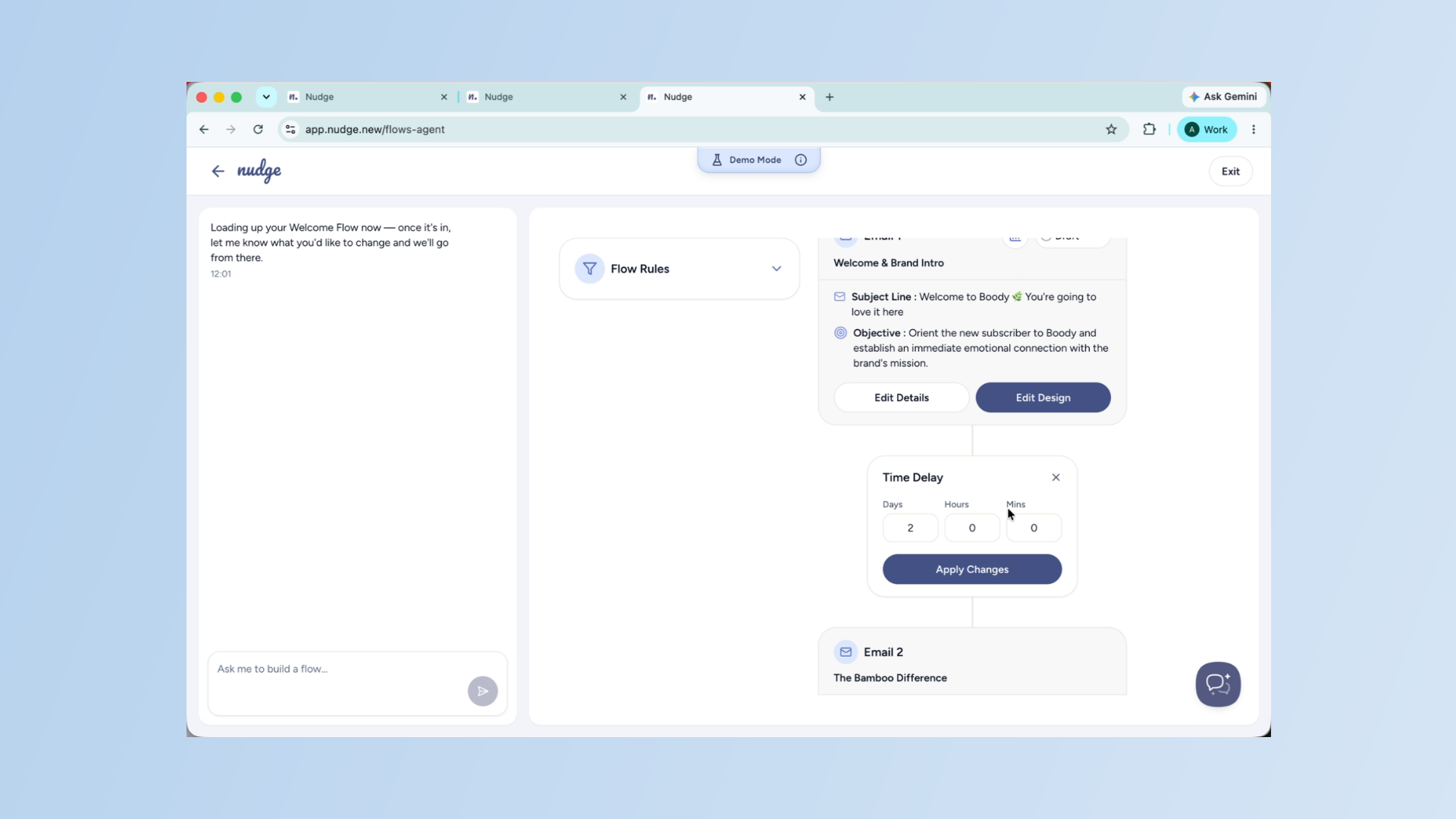1456x819 pixels.
Task: Close the second Nudge tab
Action: [623, 97]
